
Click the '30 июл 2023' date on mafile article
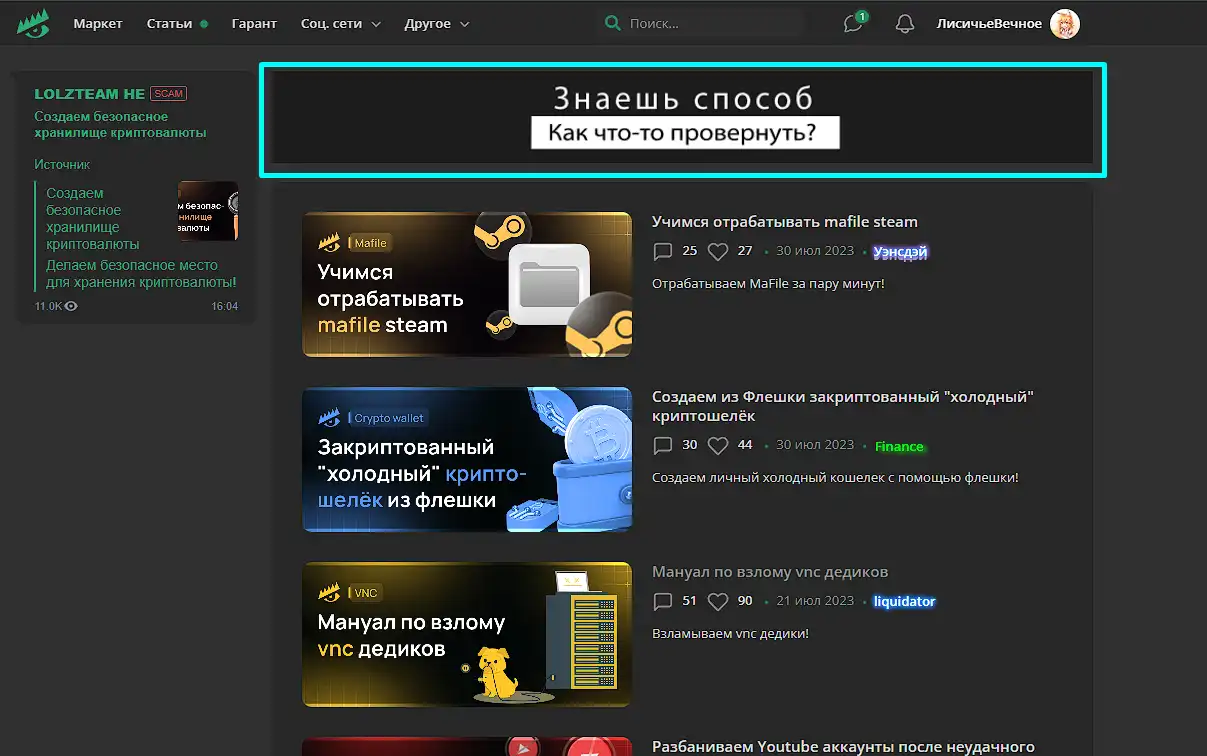tap(815, 250)
